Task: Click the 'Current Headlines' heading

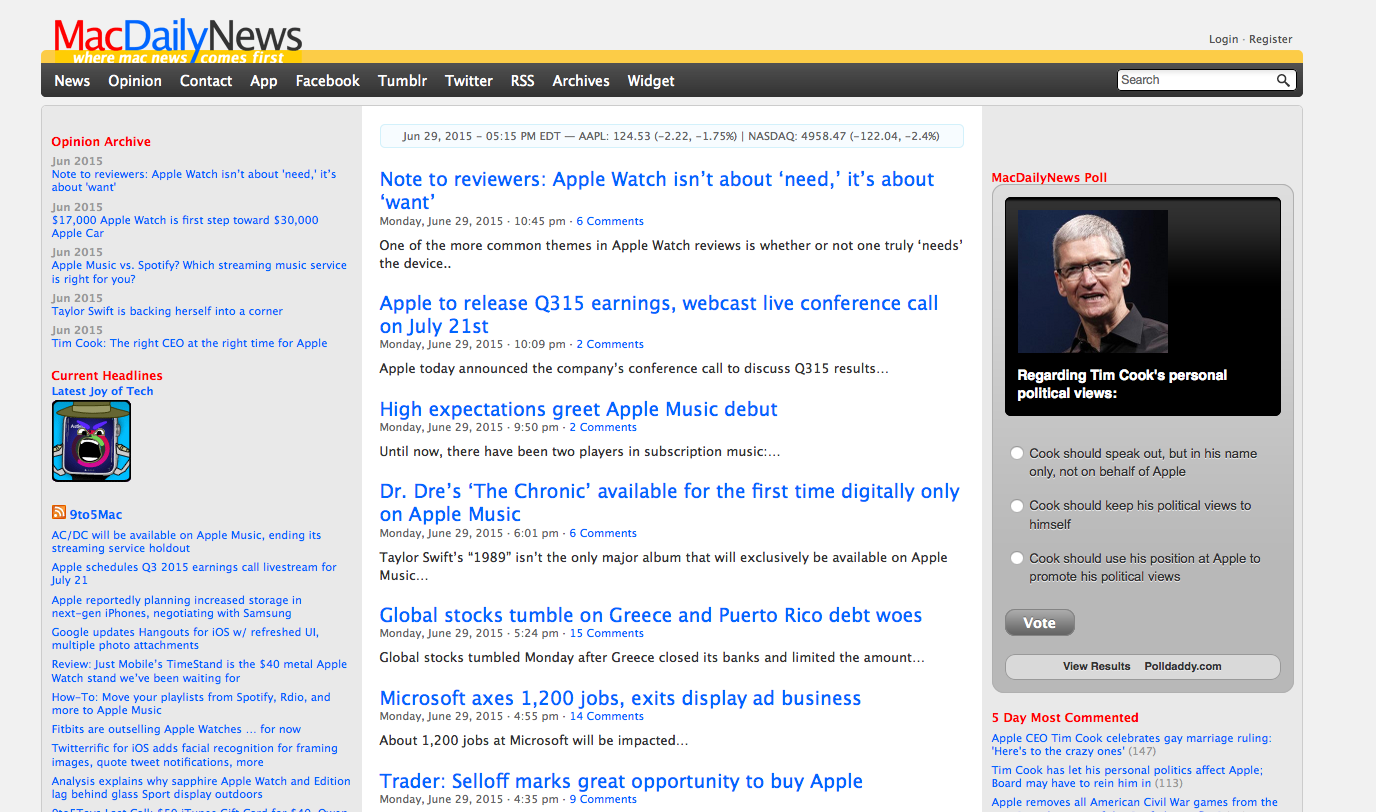Action: click(107, 376)
